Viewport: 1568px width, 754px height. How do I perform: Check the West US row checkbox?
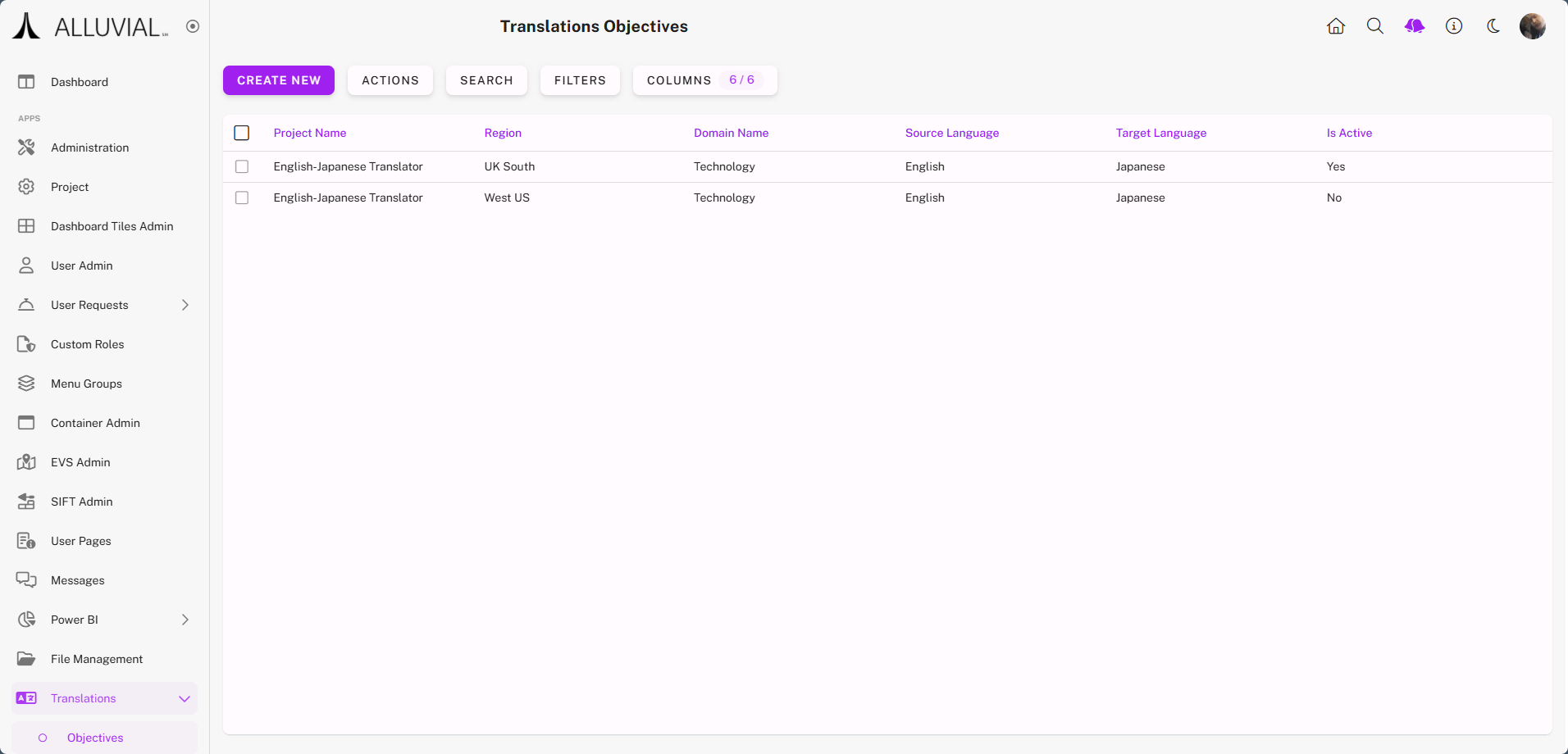(242, 198)
